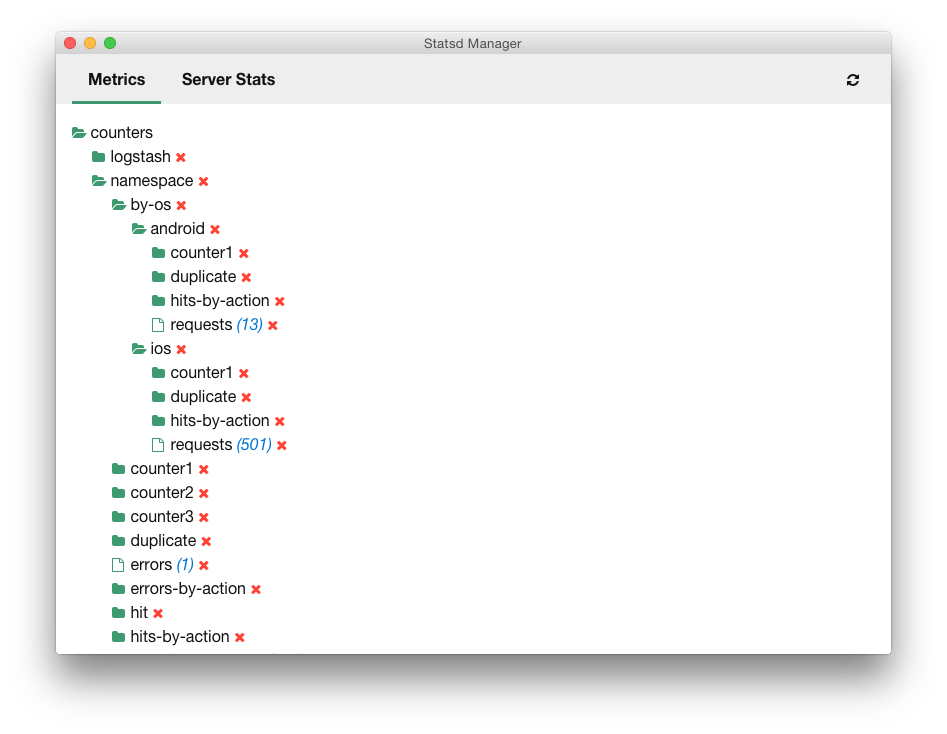Switch to the Server Stats tab
This screenshot has width=947, height=734.
click(228, 79)
